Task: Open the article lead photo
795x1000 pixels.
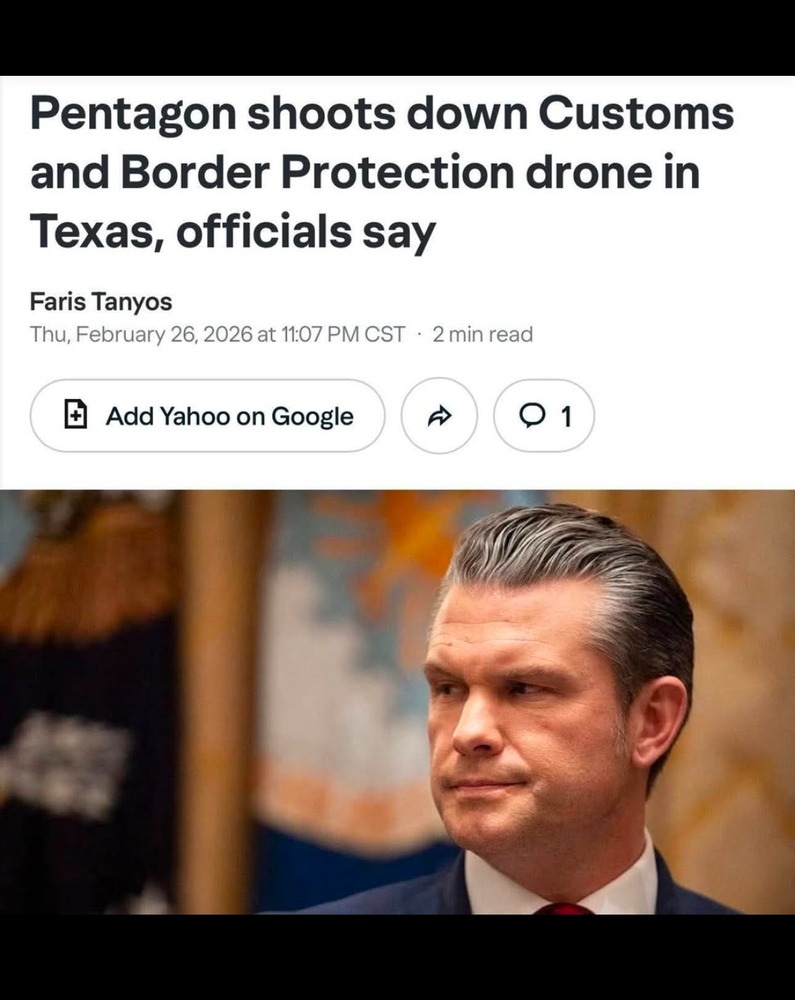Action: click(397, 702)
